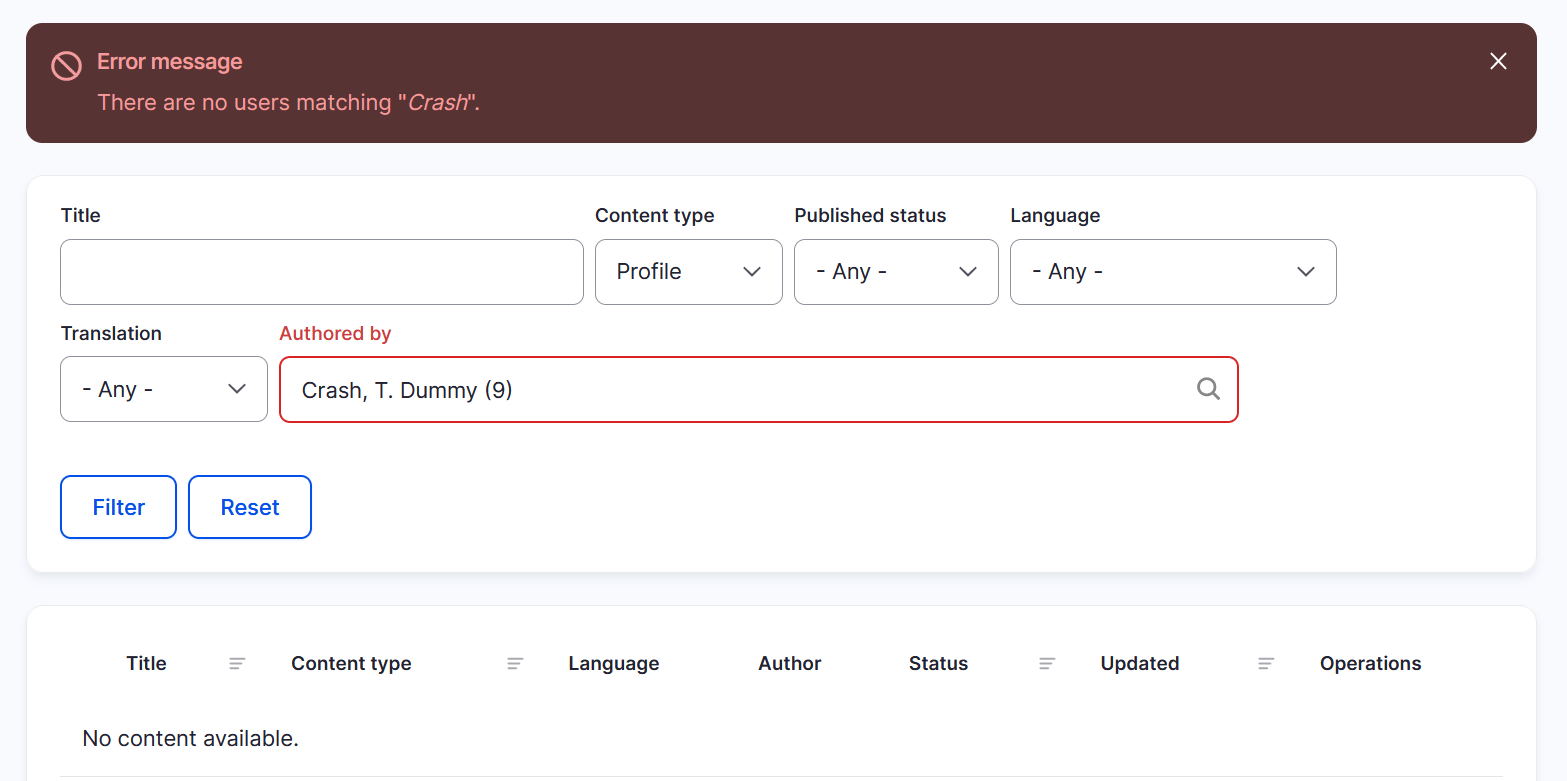Click the chevron on the Language dropdown
The image size is (1567, 781).
point(1305,271)
